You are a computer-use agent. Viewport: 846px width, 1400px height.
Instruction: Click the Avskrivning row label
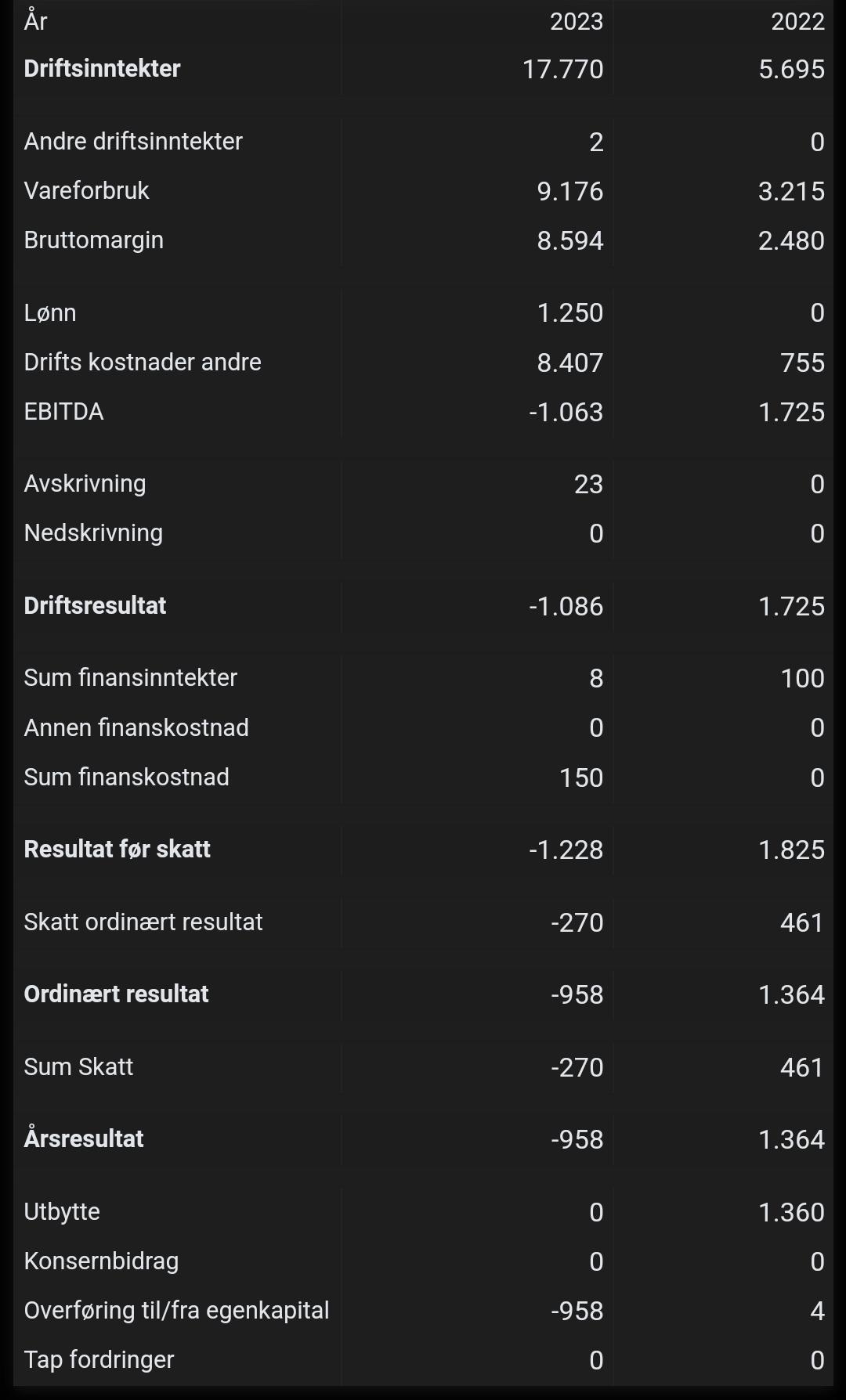(x=85, y=484)
